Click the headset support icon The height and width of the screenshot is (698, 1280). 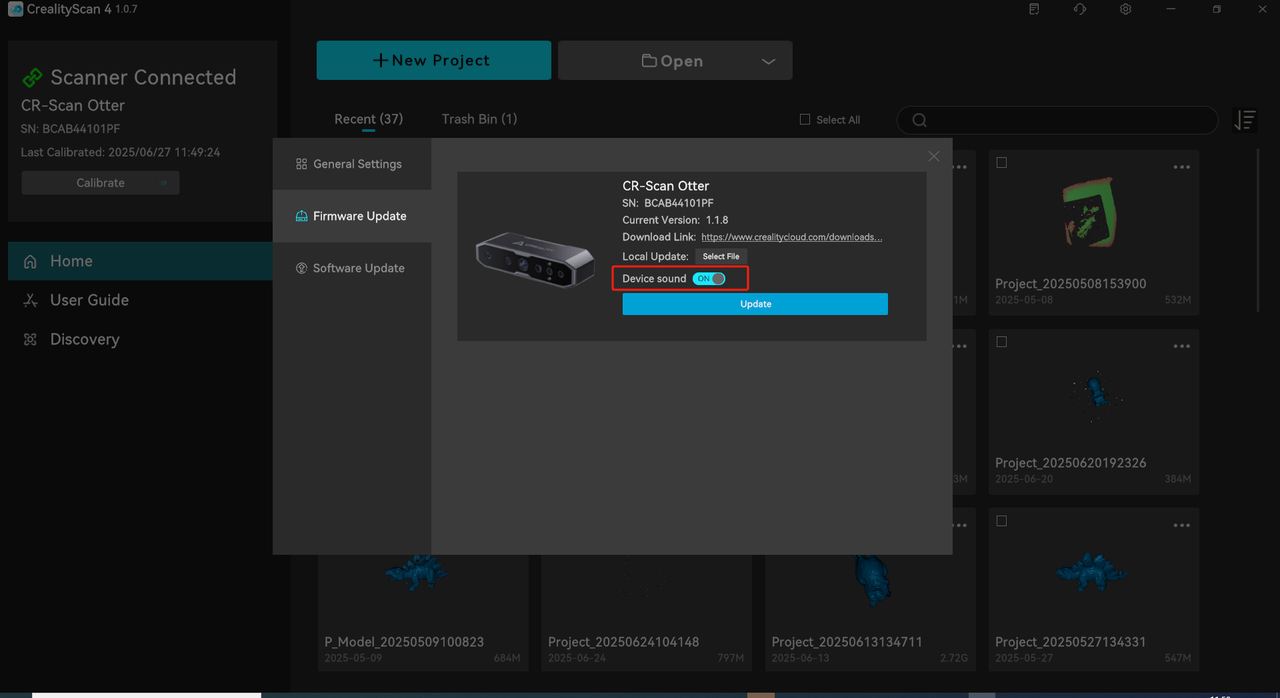tap(1080, 9)
